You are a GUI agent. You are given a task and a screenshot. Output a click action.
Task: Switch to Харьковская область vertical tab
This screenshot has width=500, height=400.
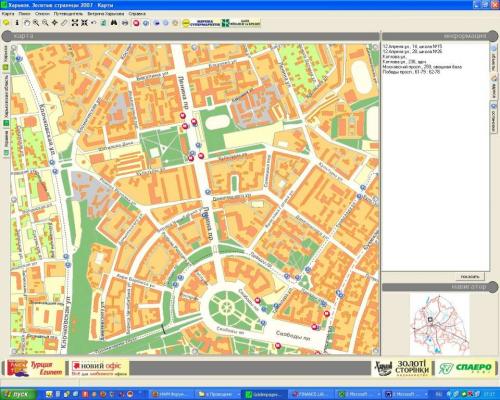coord(6,100)
